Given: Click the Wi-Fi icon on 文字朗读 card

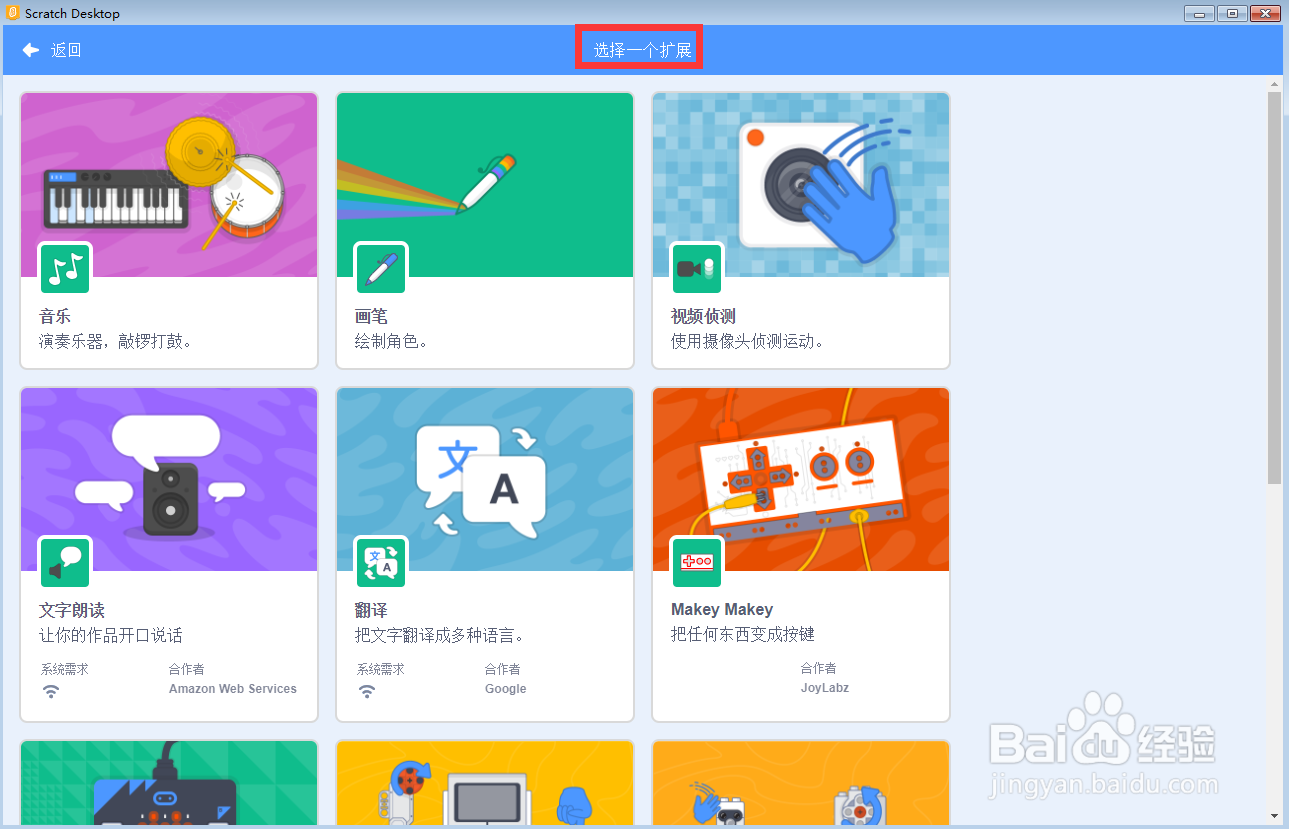Looking at the screenshot, I should click(51, 691).
